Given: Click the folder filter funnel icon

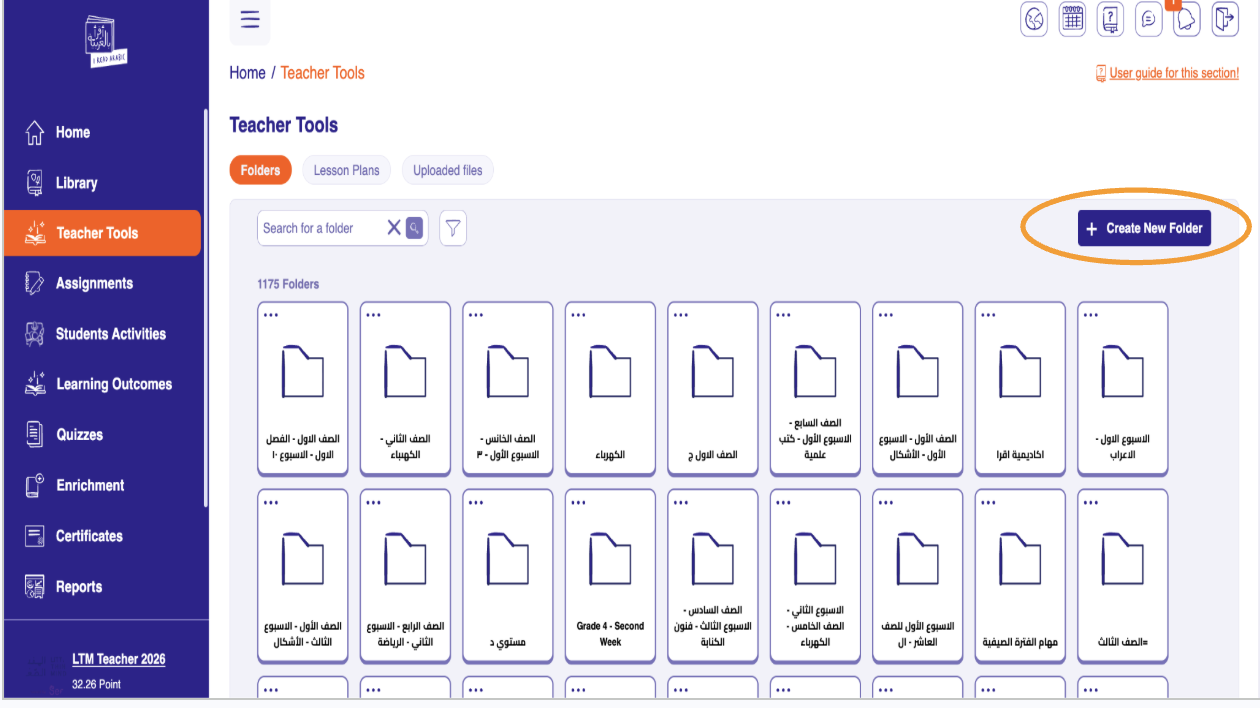Looking at the screenshot, I should (x=453, y=229).
